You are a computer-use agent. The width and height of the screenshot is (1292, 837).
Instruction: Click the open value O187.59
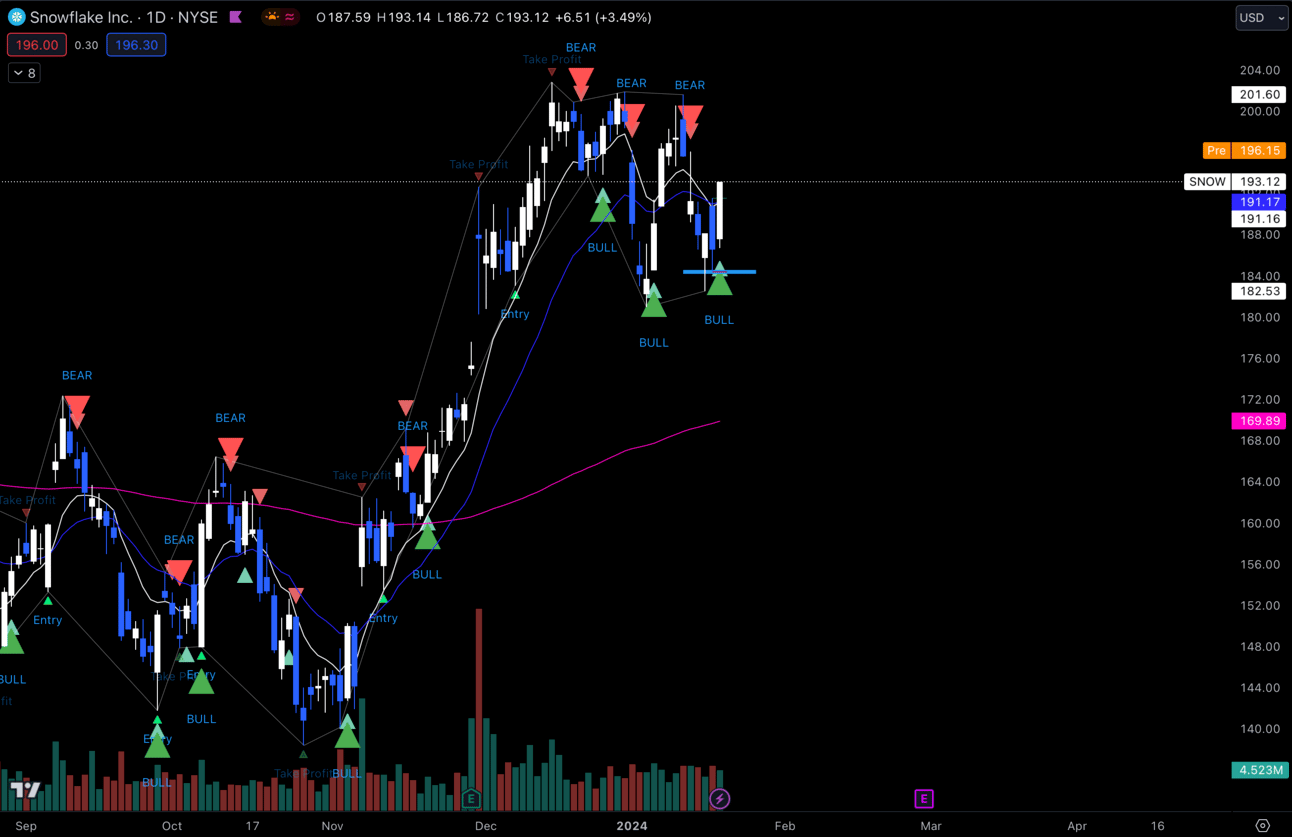[x=343, y=17]
